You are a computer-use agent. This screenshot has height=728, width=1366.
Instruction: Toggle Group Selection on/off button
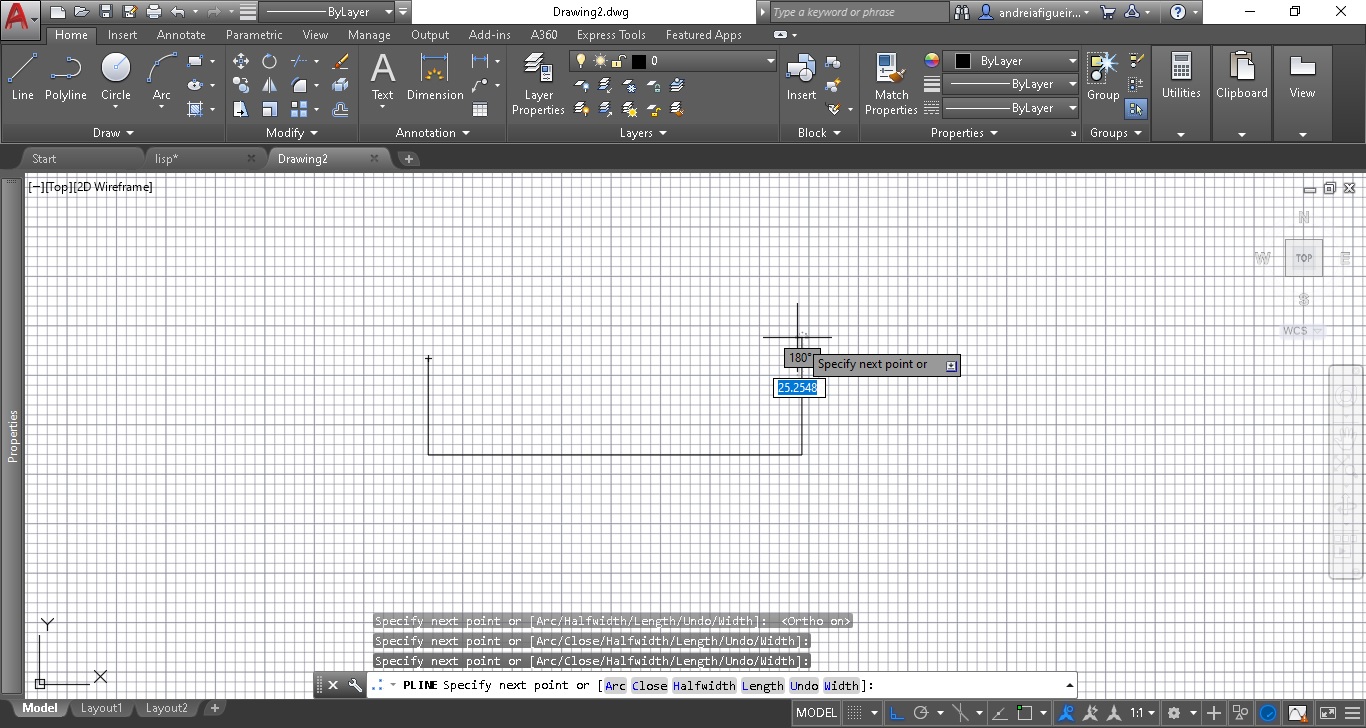click(1136, 109)
